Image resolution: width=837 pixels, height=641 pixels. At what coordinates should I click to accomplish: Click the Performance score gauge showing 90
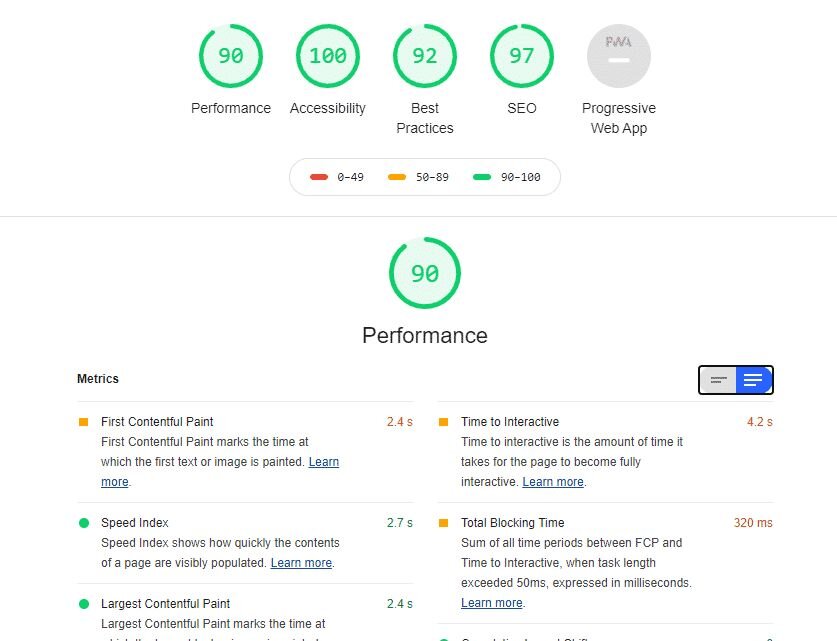[x=231, y=56]
